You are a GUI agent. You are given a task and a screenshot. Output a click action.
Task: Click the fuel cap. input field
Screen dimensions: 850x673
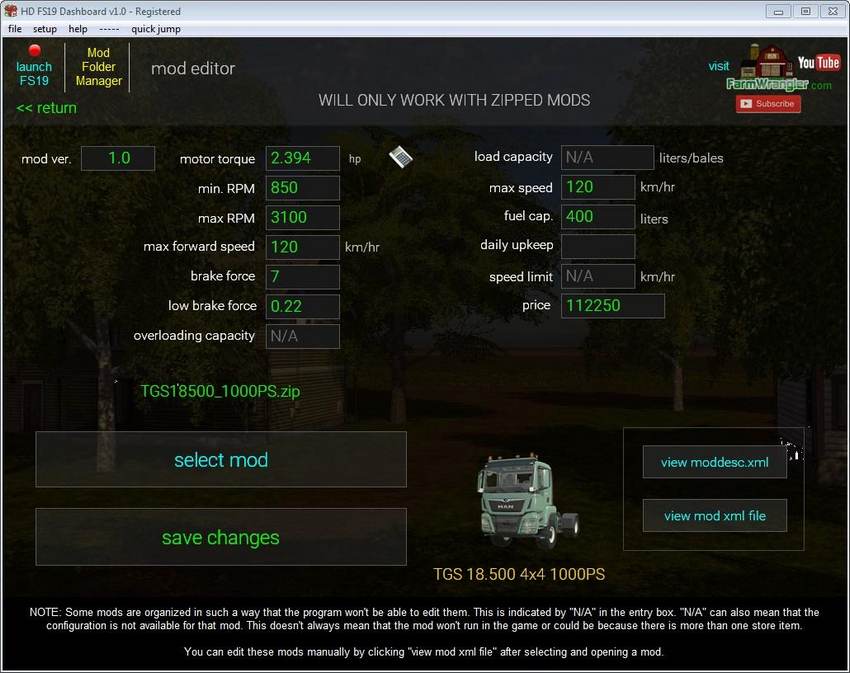597,217
